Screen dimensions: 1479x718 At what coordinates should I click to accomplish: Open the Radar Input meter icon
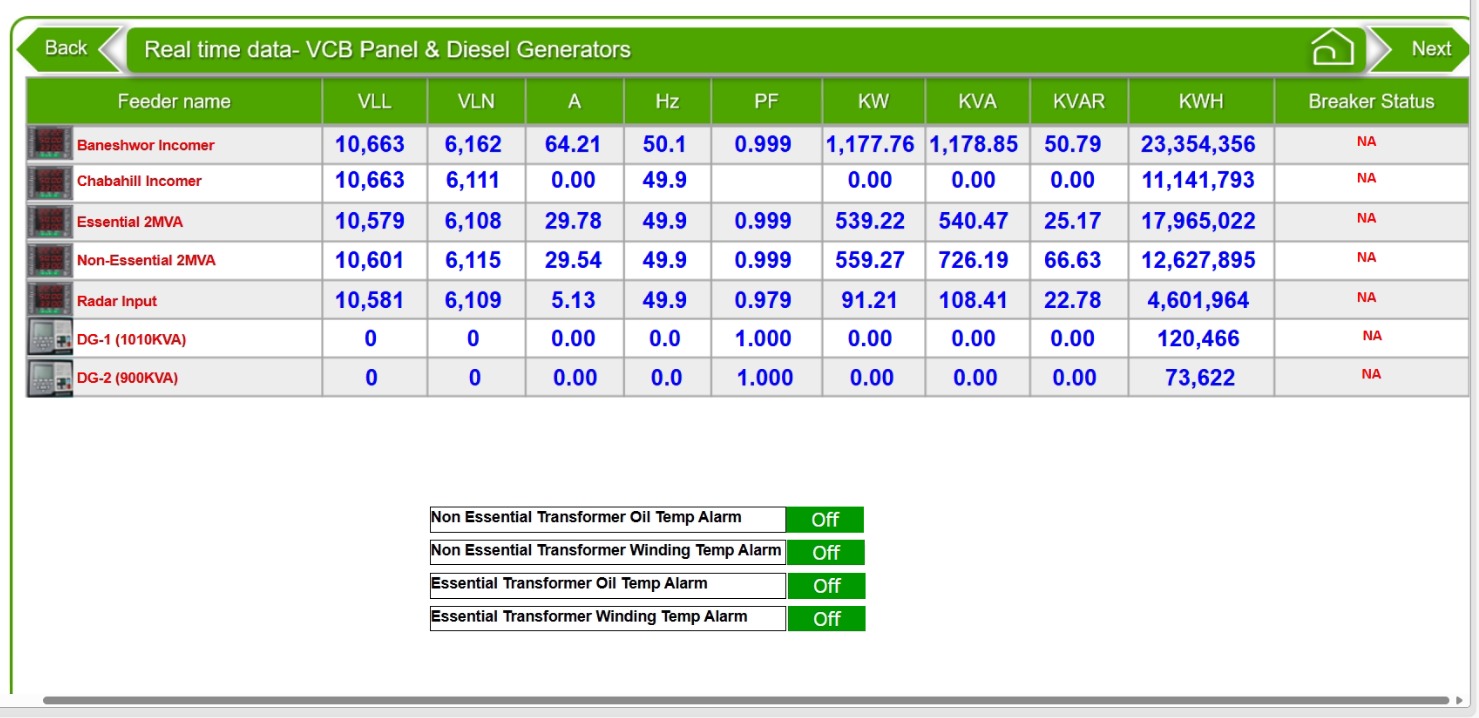[50, 300]
